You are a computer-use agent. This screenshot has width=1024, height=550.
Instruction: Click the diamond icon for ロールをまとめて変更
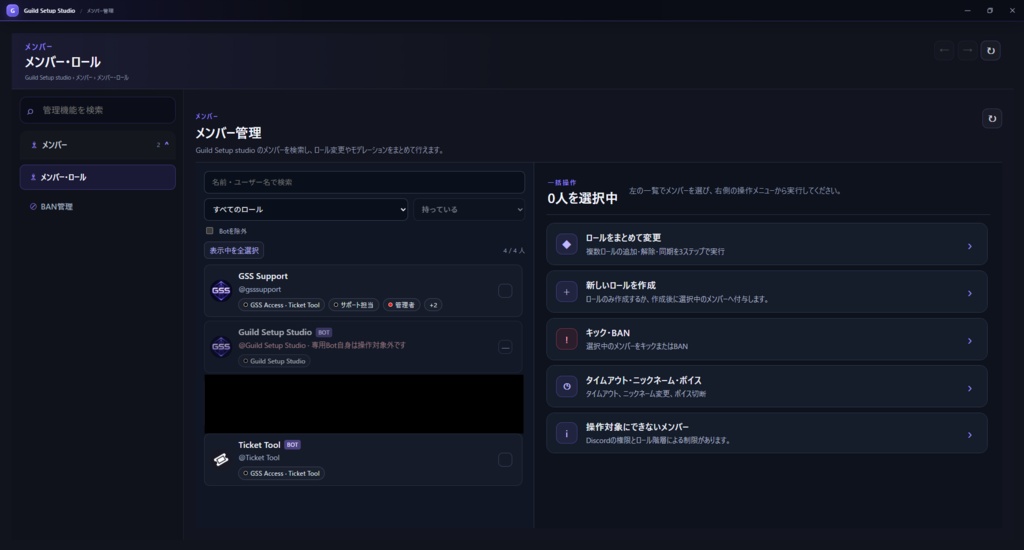click(x=566, y=244)
